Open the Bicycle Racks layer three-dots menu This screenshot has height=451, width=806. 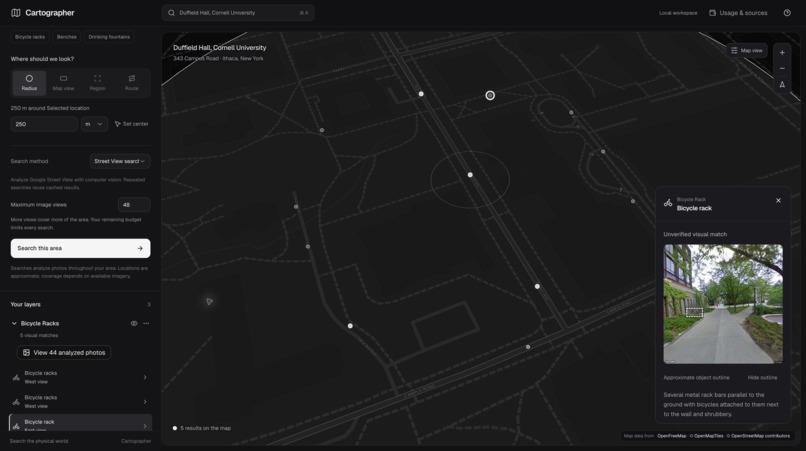pos(146,323)
